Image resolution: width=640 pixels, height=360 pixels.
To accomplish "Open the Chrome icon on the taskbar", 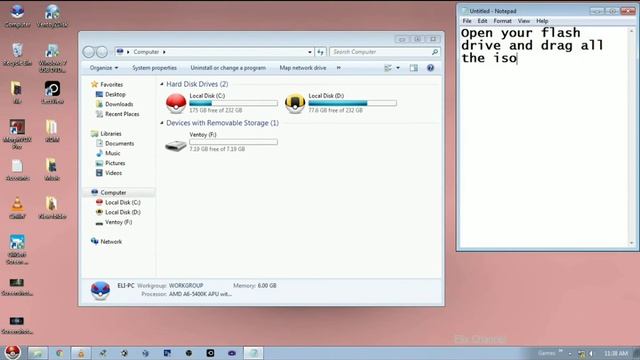I will pyautogui.click(x=60, y=353).
